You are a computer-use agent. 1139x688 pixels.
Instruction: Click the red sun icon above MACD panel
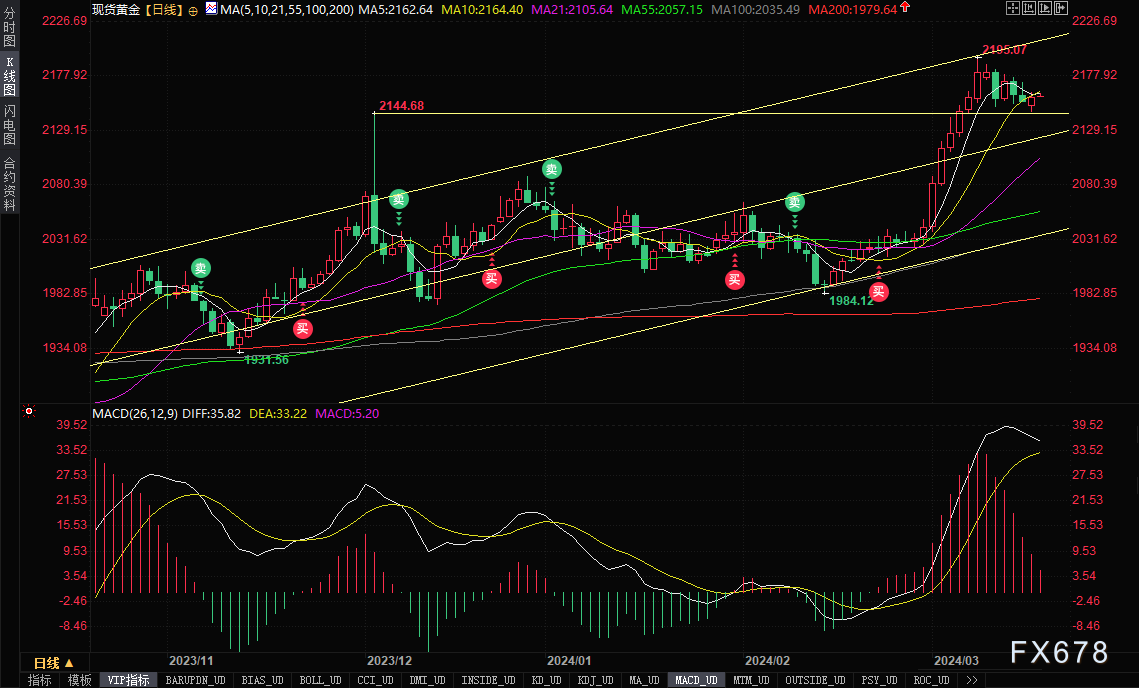click(29, 411)
